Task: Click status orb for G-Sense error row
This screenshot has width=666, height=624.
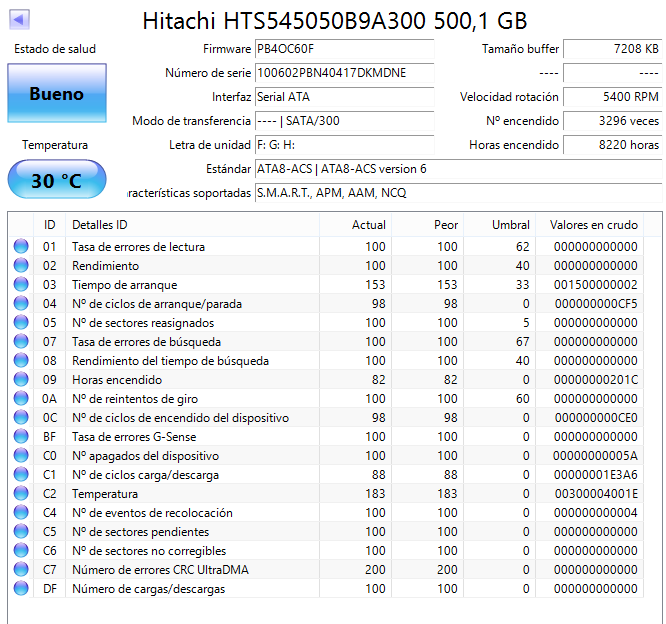Action: 21,436
